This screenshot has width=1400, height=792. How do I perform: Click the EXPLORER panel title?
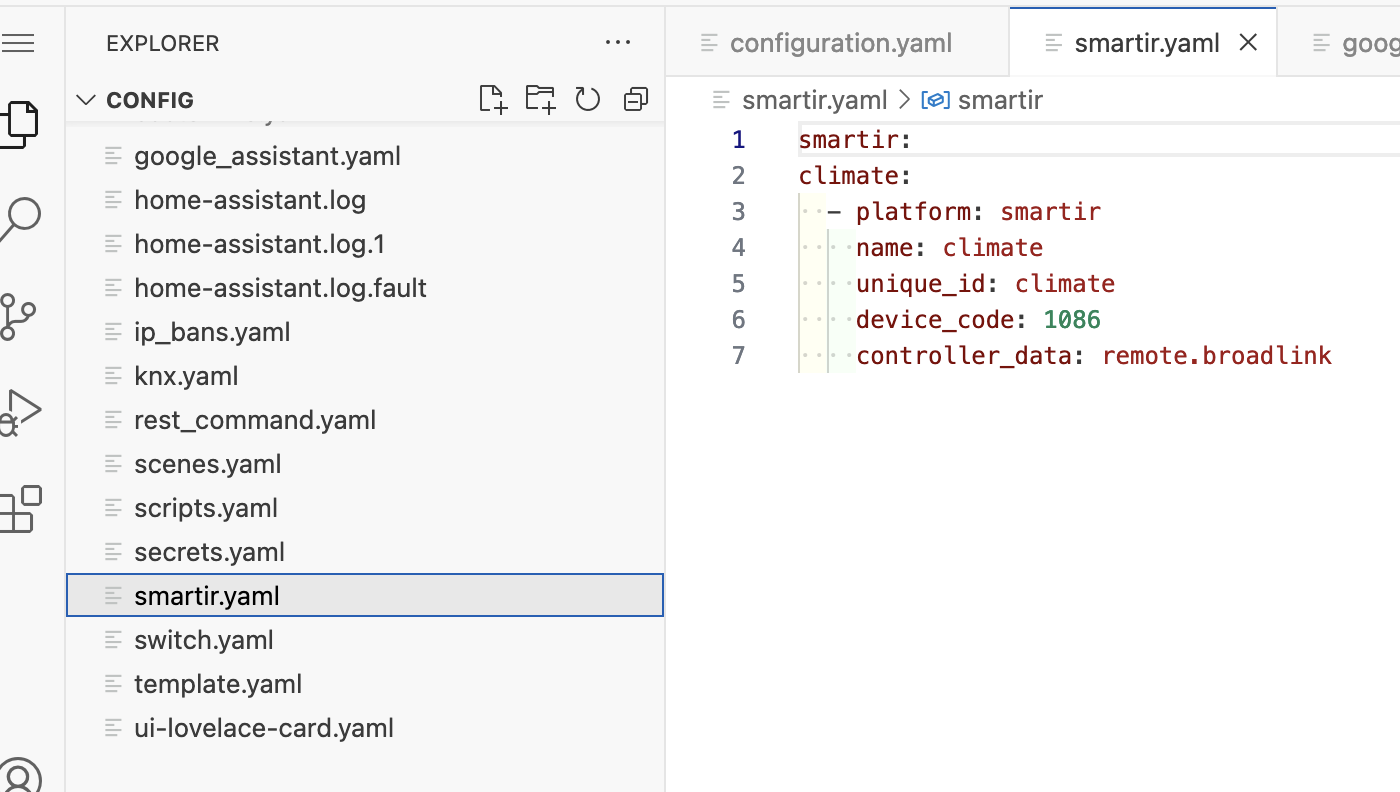(162, 43)
